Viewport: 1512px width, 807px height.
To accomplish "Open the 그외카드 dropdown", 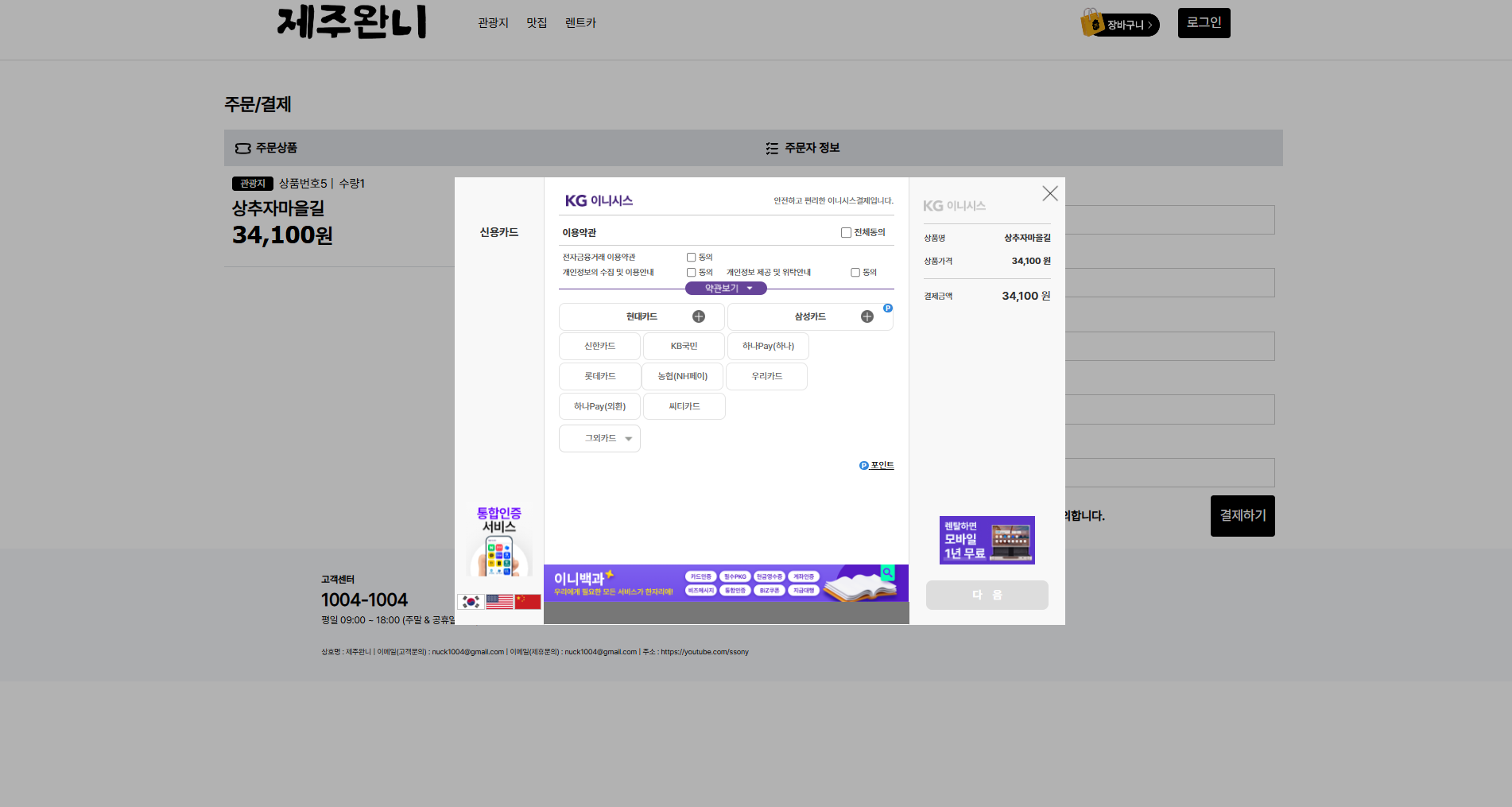I will pos(599,438).
